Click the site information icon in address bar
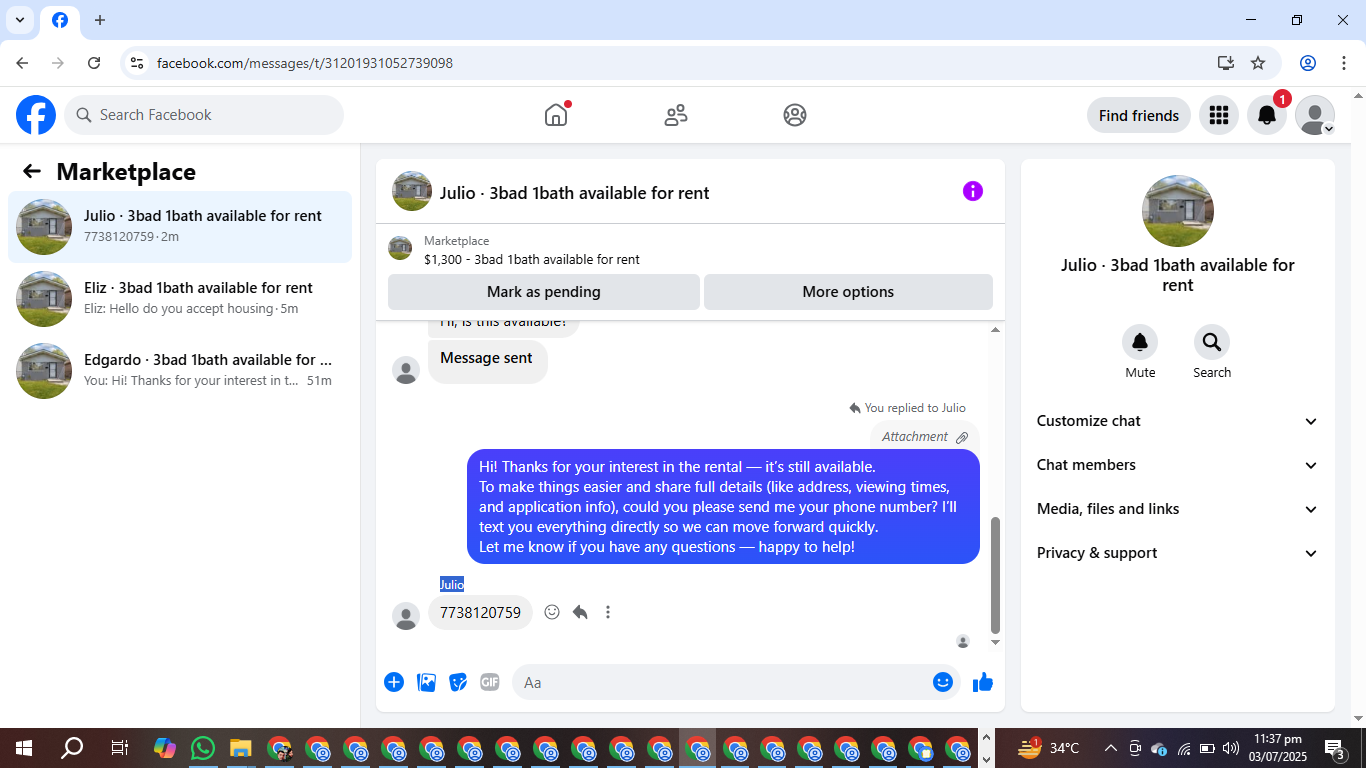 click(137, 63)
